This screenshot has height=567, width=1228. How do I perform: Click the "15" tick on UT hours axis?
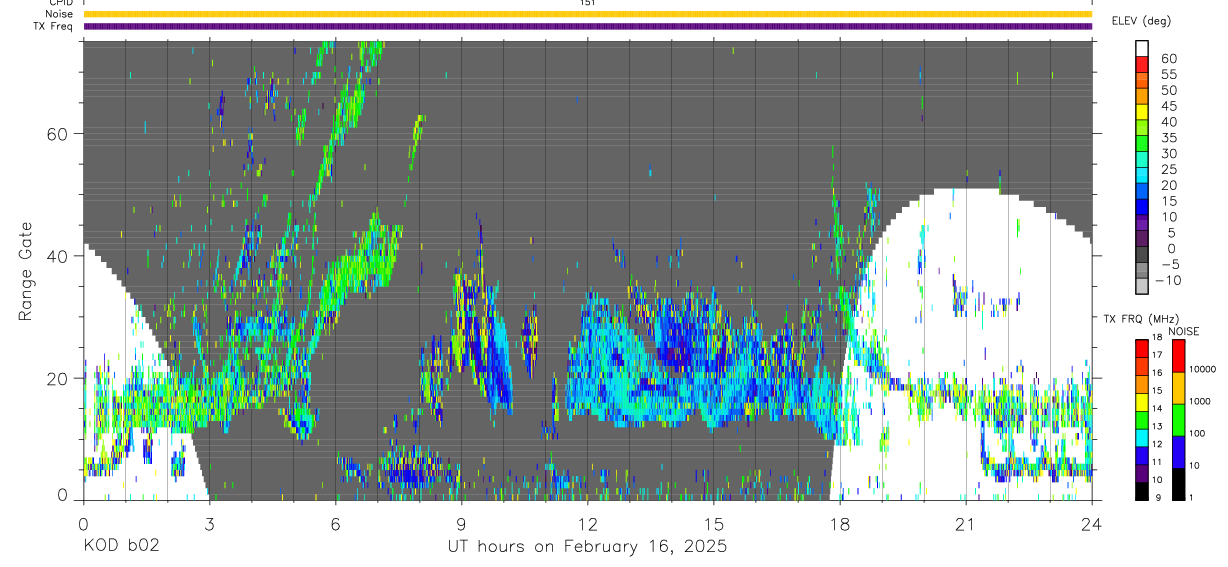coord(714,524)
